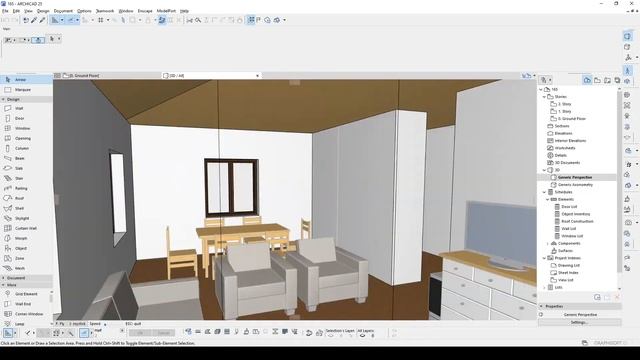
Task: Open the Design menu
Action: pyautogui.click(x=43, y=11)
